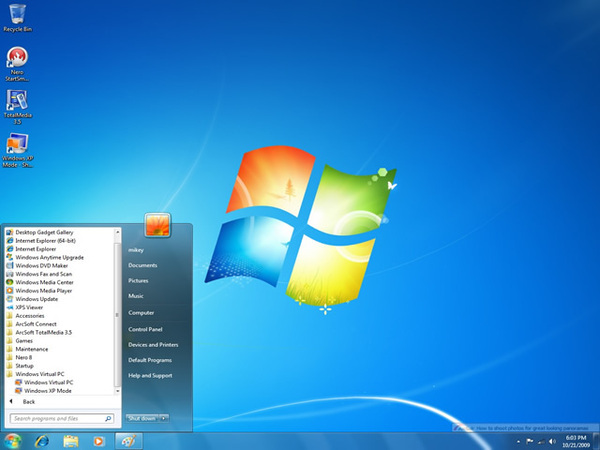
Task: Select the Windows XP Mode desktop shortcut
Action: pyautogui.click(x=18, y=150)
